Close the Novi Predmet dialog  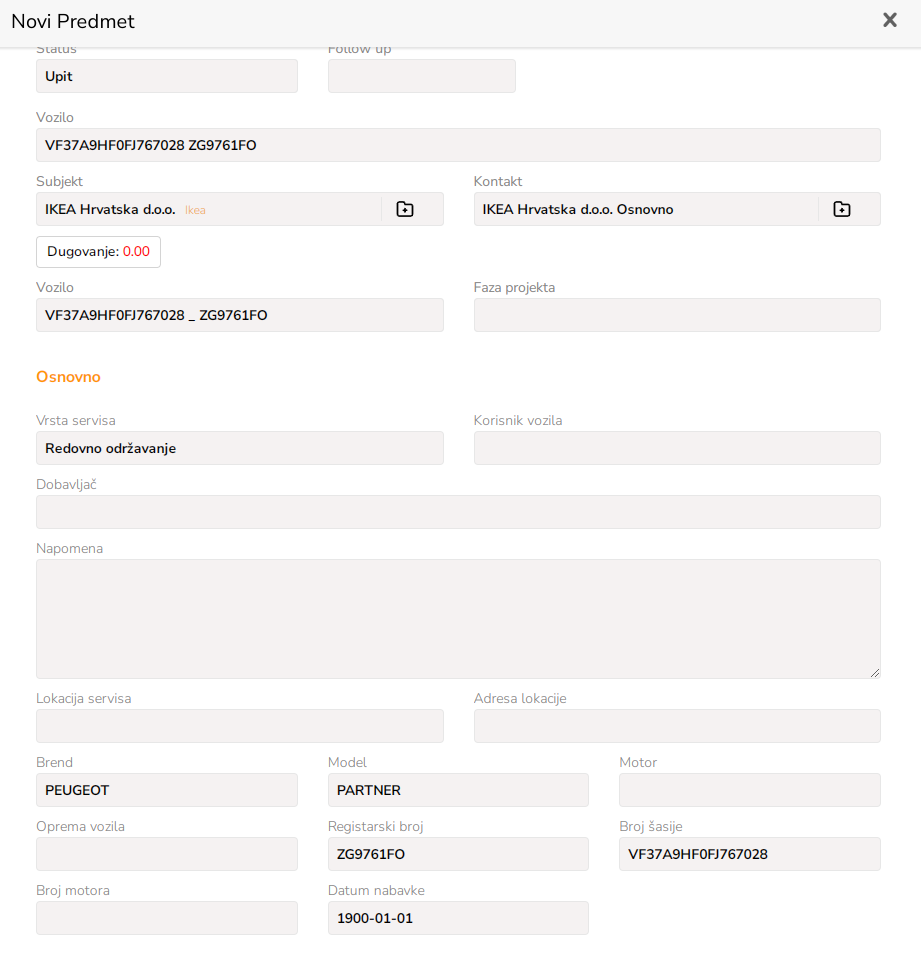(890, 20)
